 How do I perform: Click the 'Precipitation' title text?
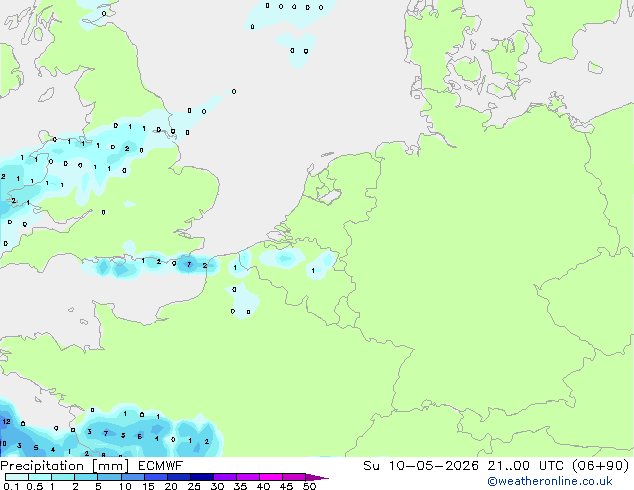(42, 466)
